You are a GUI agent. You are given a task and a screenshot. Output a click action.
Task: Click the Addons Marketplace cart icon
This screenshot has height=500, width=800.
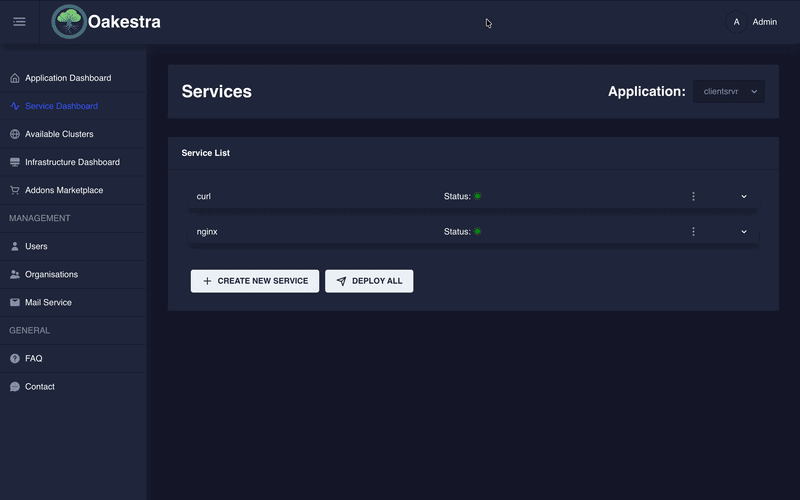(15, 190)
